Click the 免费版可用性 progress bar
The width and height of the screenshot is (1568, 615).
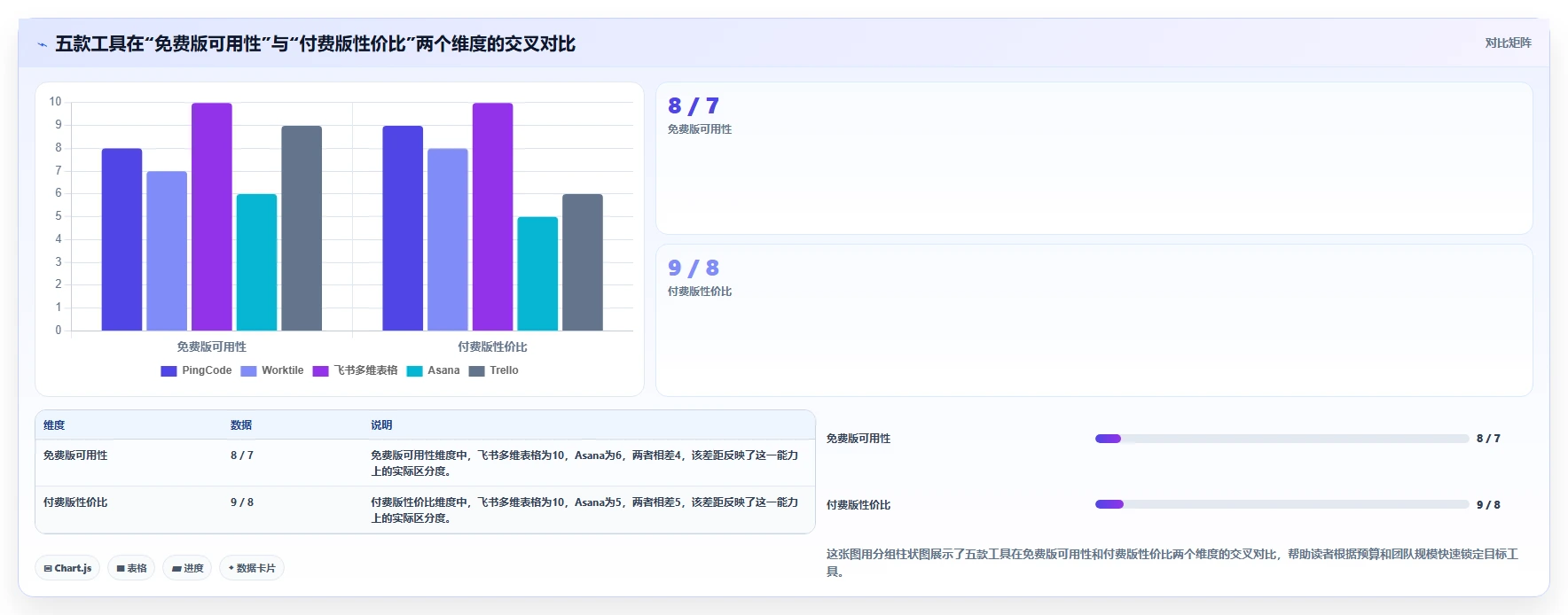(1282, 439)
